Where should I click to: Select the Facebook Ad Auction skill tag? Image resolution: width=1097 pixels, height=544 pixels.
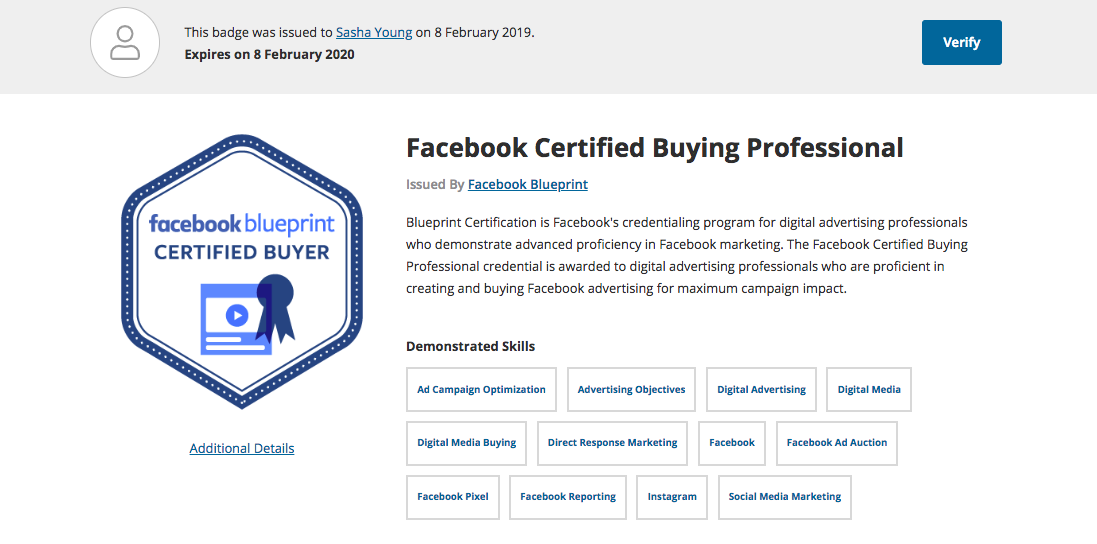click(x=837, y=443)
